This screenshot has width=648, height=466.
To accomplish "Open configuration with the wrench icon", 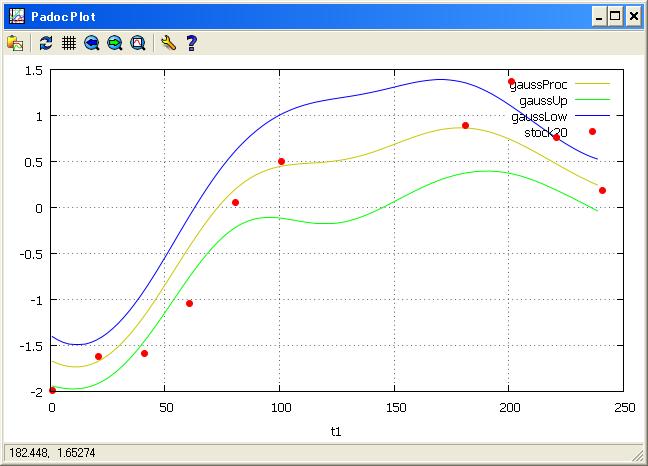I will (x=168, y=43).
